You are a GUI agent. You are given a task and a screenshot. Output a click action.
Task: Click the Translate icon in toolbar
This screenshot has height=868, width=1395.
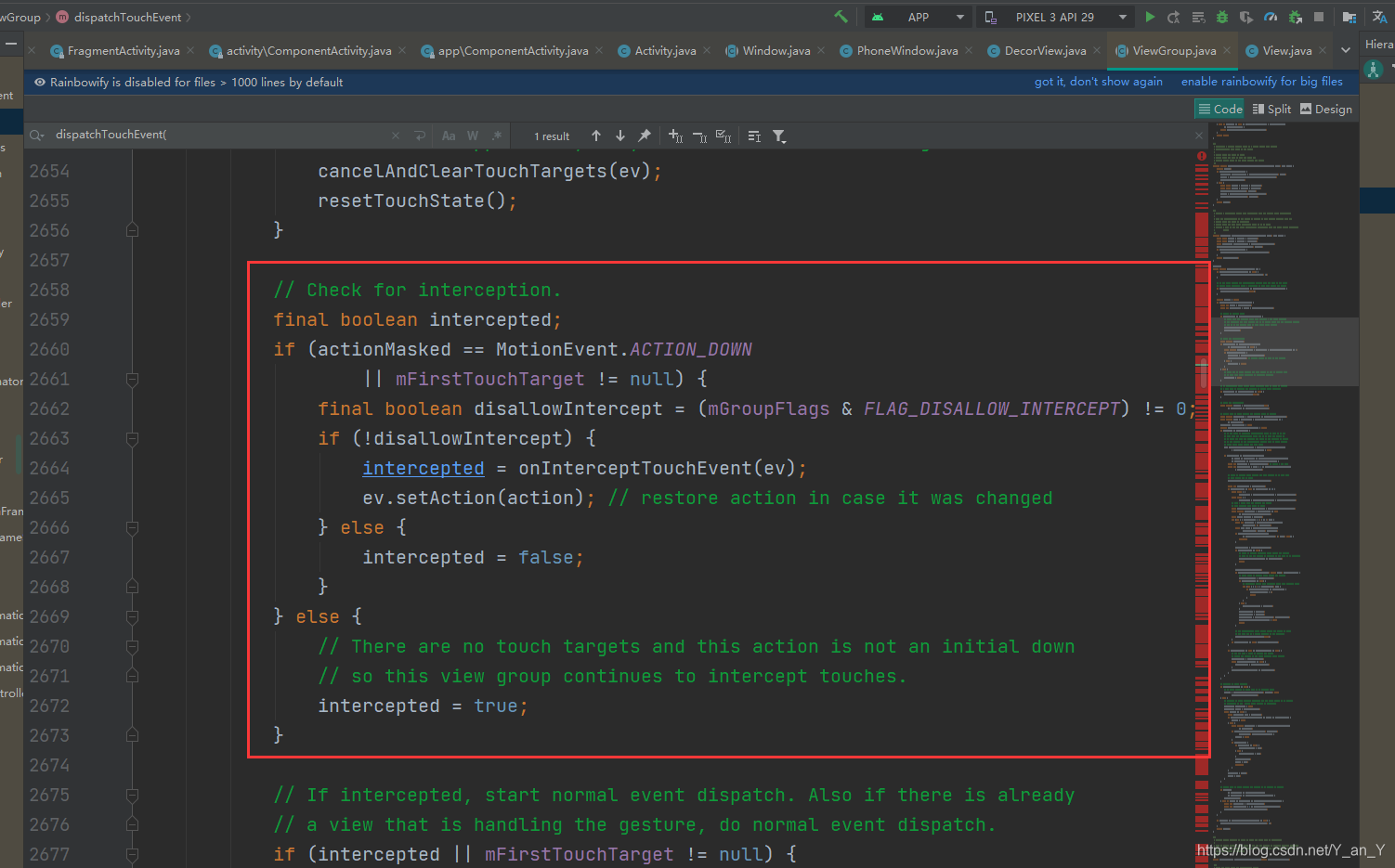pyautogui.click(x=1380, y=17)
